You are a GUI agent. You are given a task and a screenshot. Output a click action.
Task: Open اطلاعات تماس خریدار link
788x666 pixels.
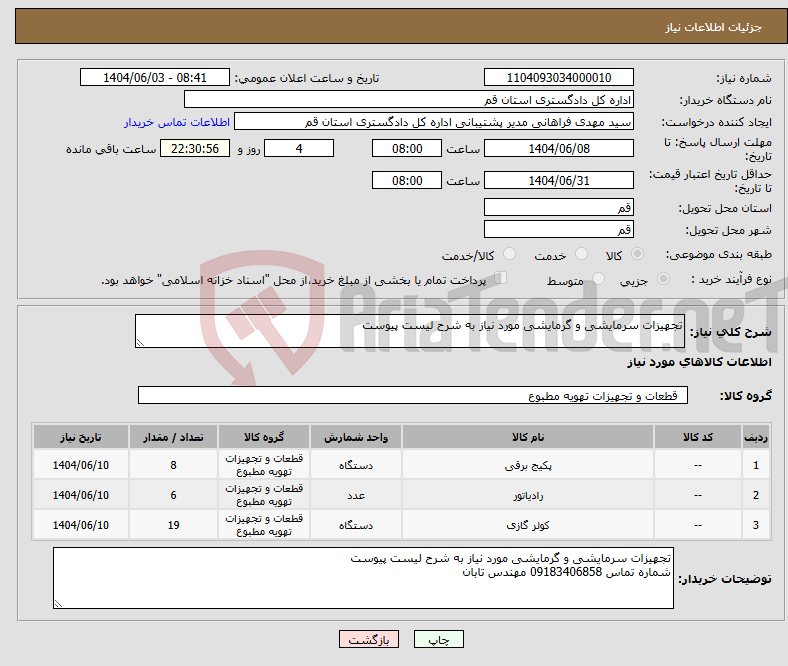[177, 122]
